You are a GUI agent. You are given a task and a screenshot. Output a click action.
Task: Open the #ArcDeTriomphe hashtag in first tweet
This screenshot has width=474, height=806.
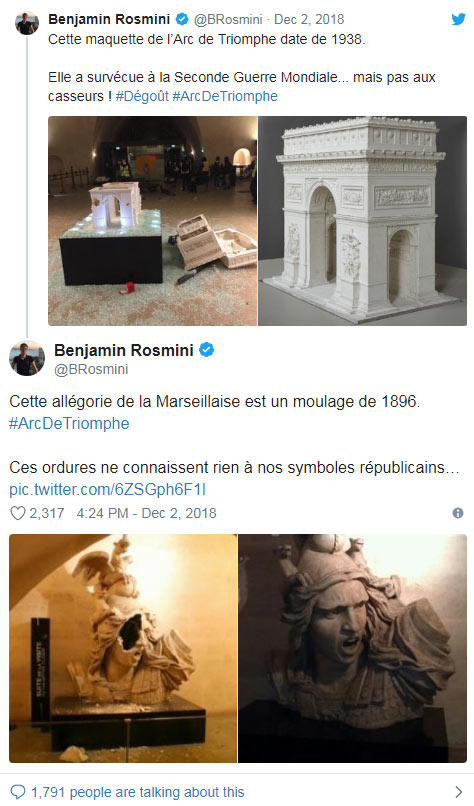point(225,96)
